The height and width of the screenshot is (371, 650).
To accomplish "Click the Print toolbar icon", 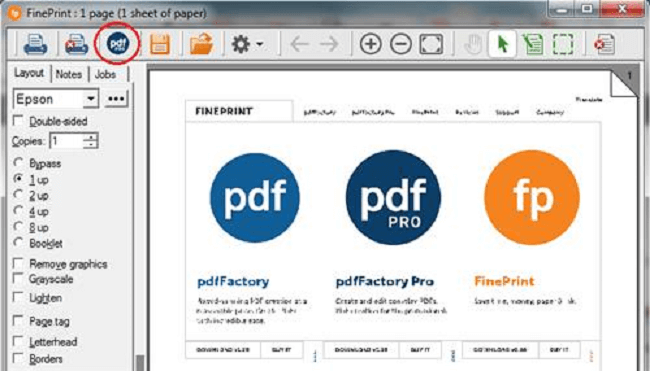I will tap(35, 44).
